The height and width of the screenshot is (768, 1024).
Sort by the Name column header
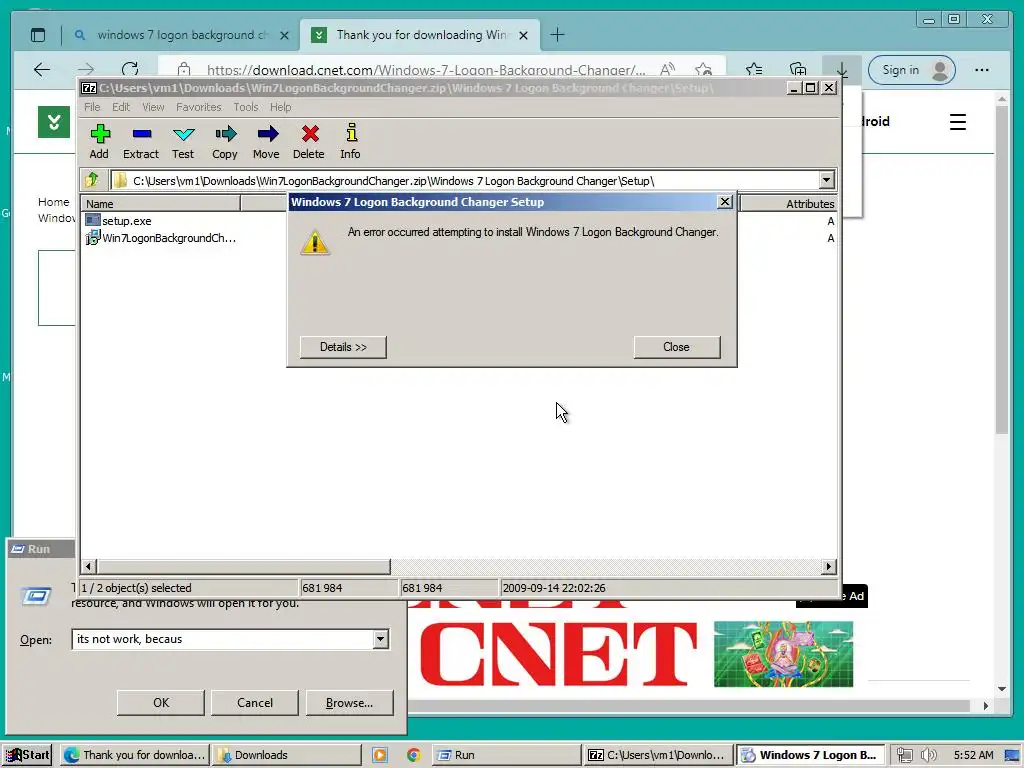[x=161, y=204]
